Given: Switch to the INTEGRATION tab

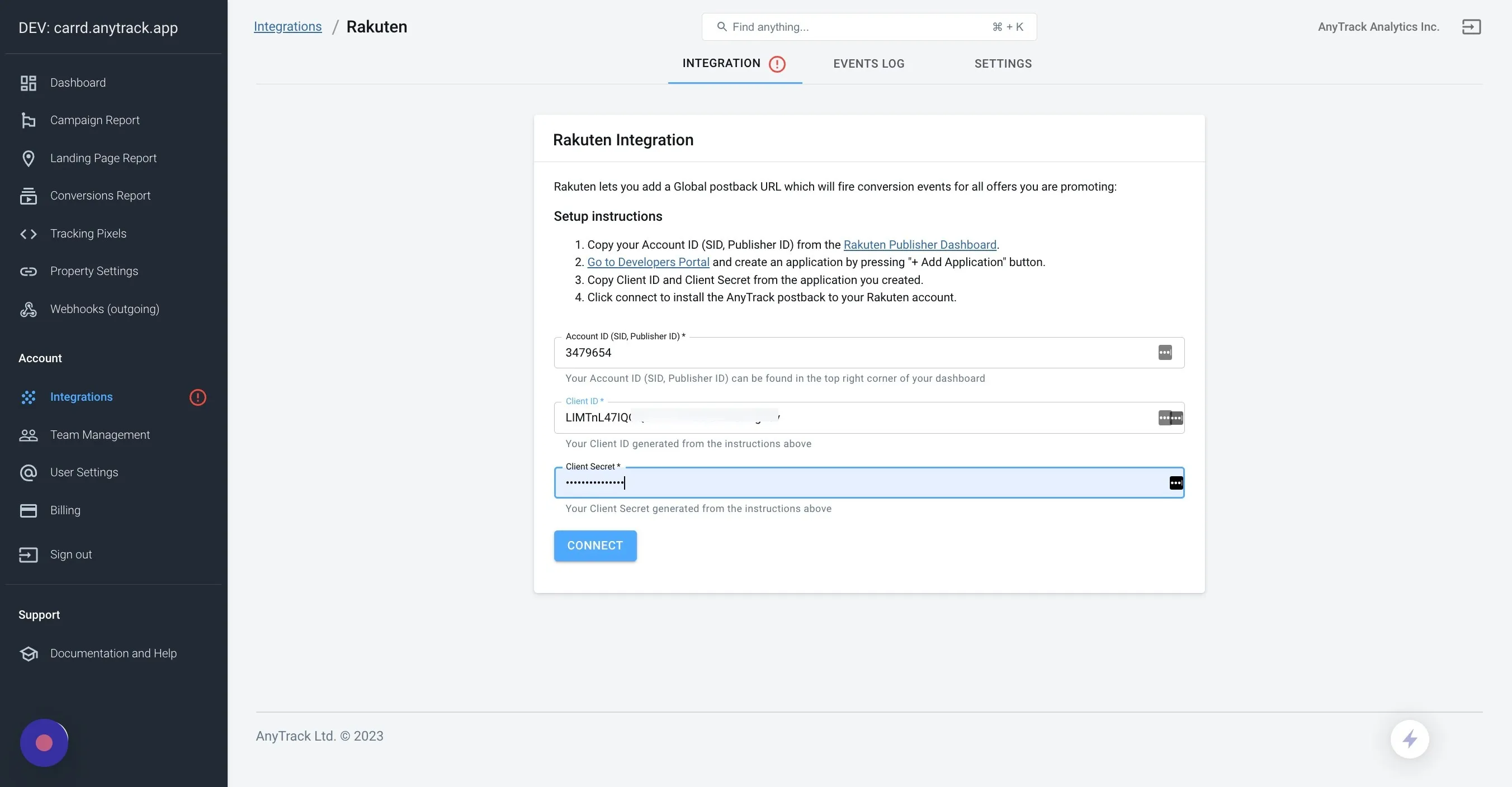Looking at the screenshot, I should pos(735,63).
